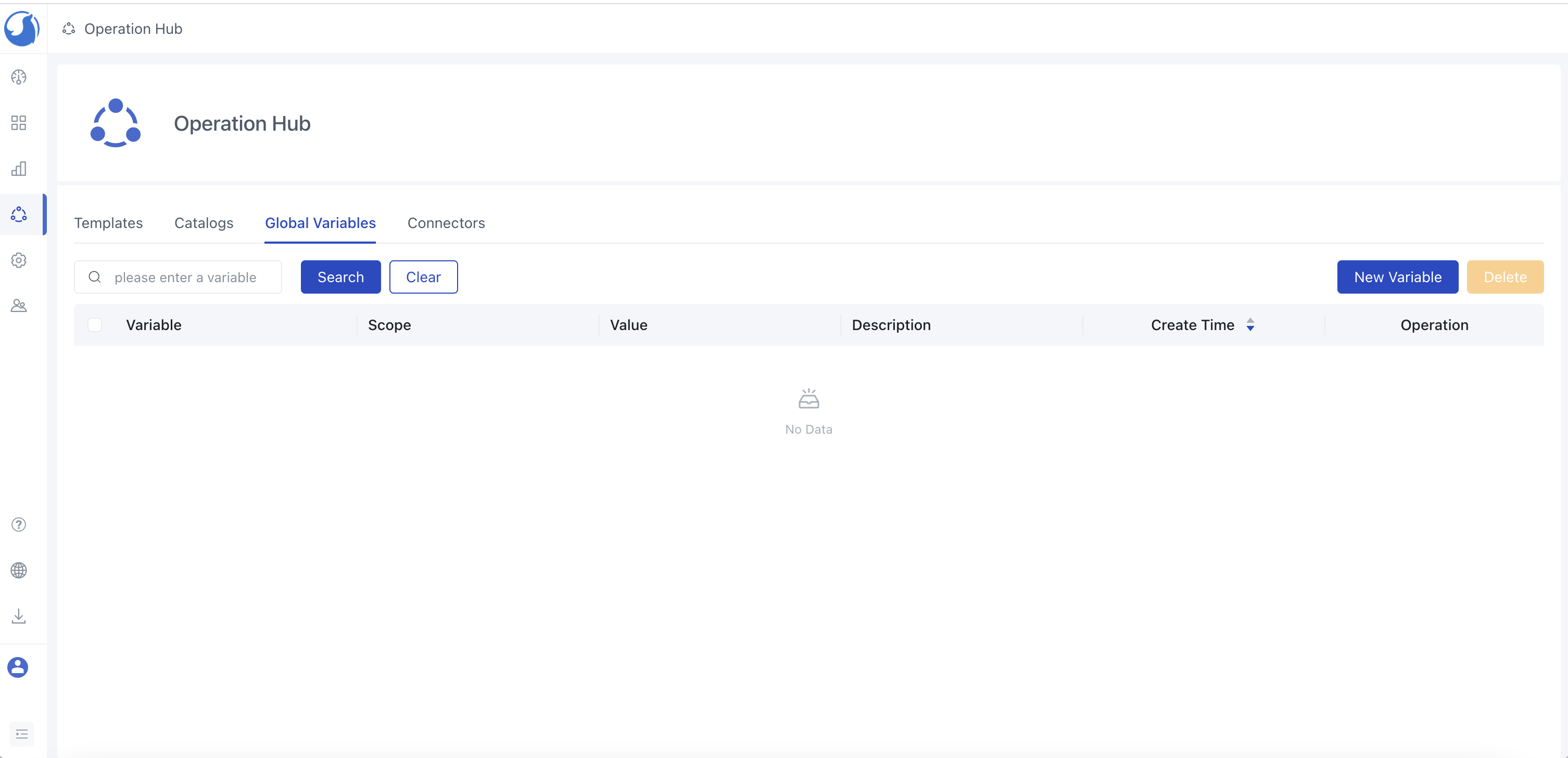Open the settings gear icon

[x=19, y=260]
